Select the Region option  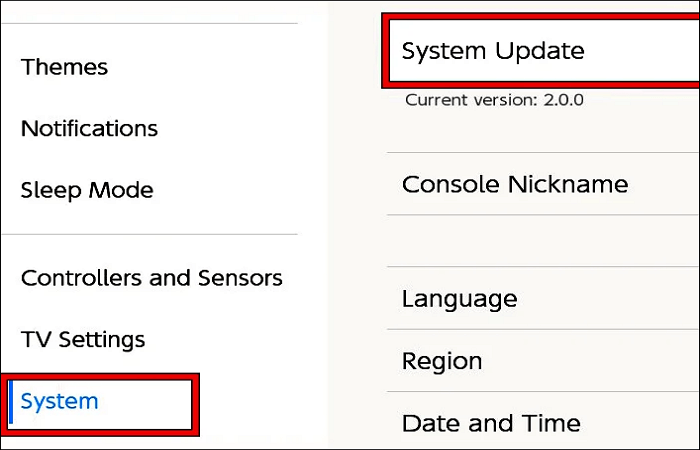point(442,360)
